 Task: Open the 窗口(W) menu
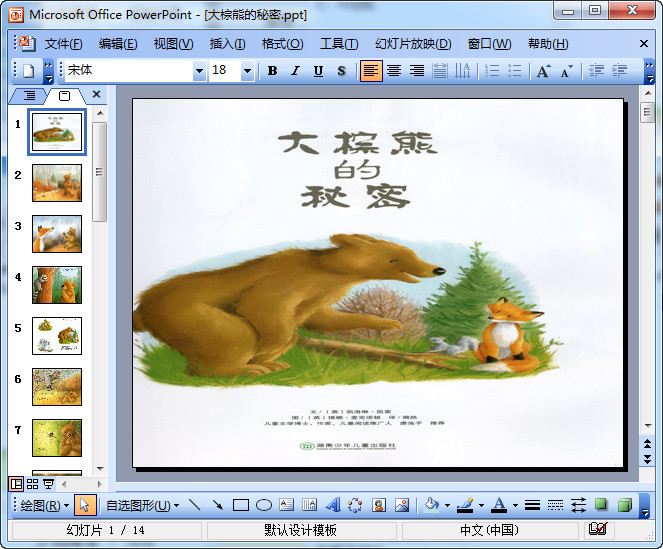point(489,44)
